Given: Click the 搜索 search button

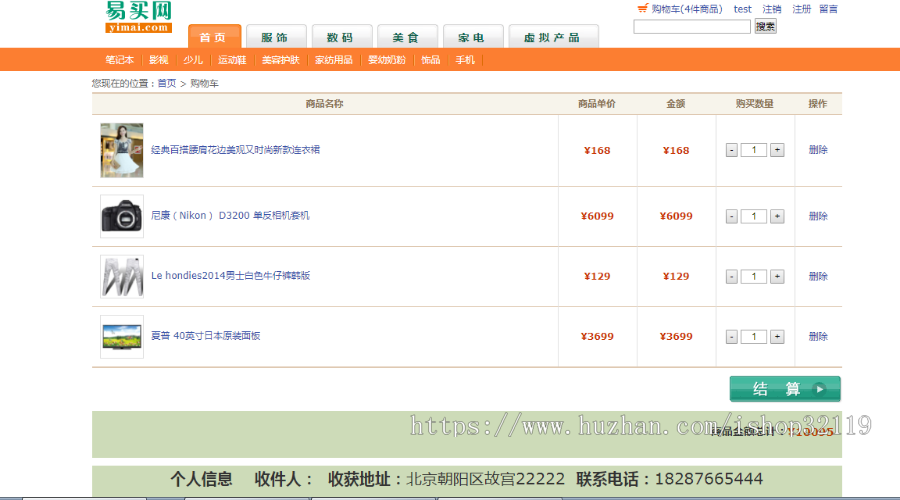Looking at the screenshot, I should tap(765, 26).
